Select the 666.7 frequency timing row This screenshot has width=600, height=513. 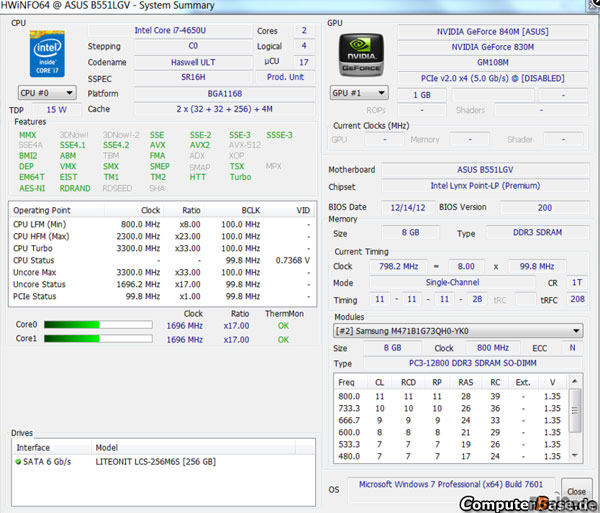pos(452,420)
